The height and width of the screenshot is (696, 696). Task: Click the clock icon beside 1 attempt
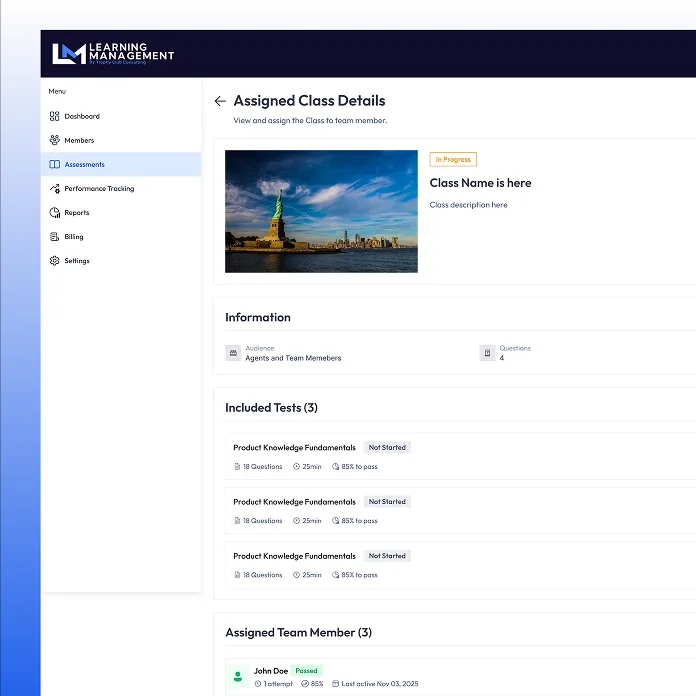point(257,684)
